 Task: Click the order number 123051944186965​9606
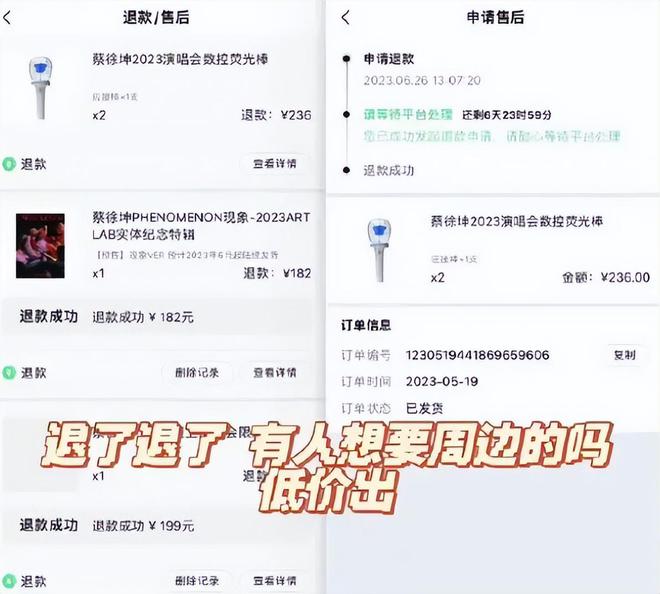[477, 355]
